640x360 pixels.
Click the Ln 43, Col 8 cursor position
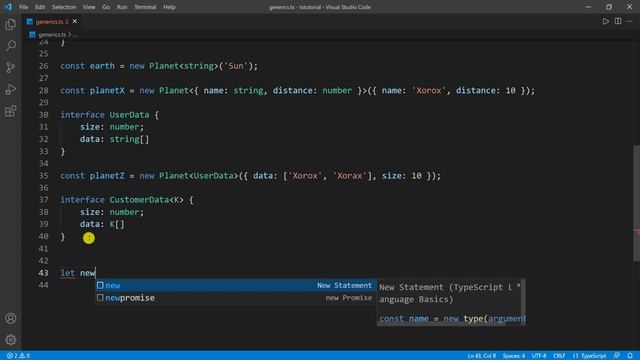[x=482, y=356]
